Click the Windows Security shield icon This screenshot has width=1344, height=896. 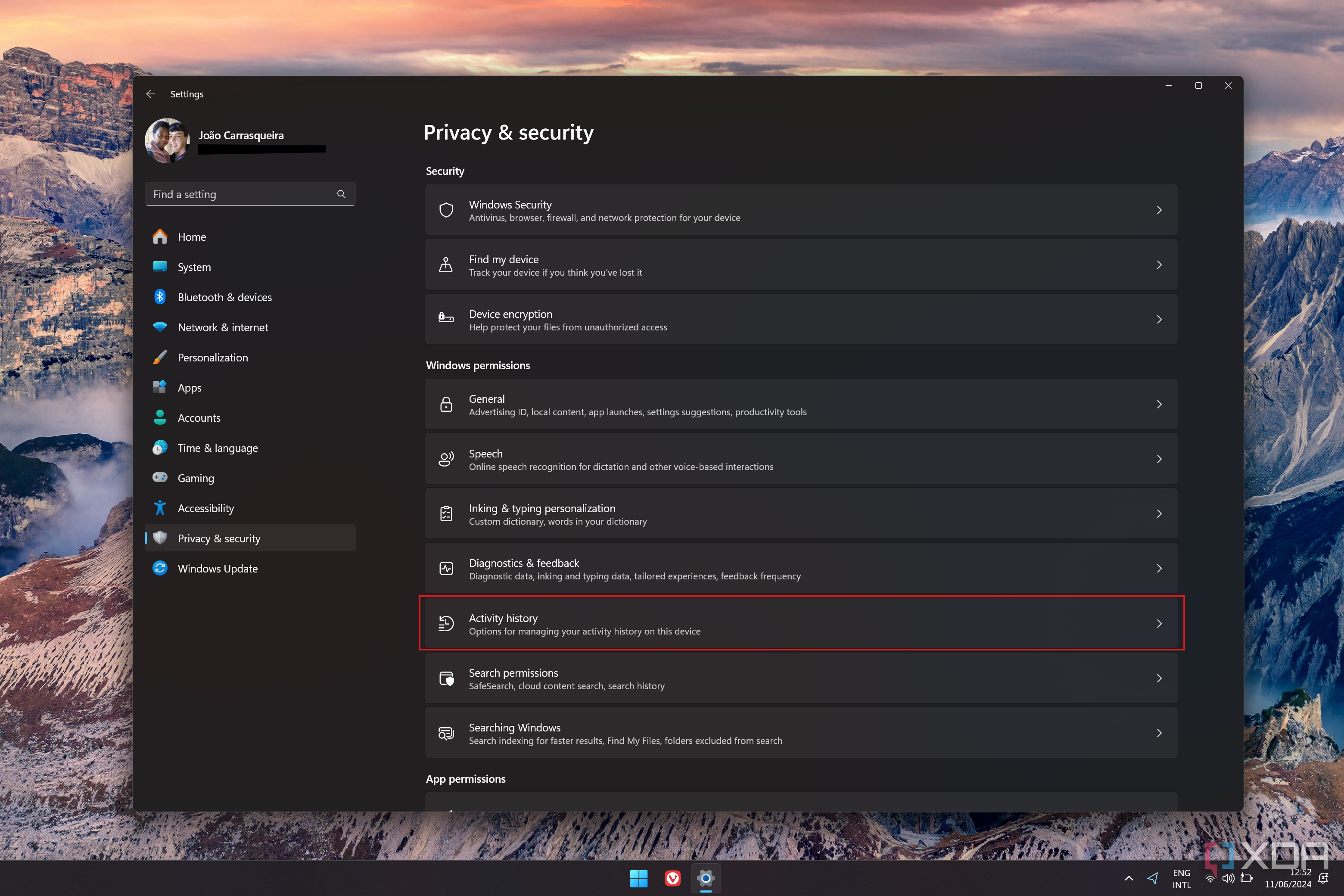click(x=446, y=210)
